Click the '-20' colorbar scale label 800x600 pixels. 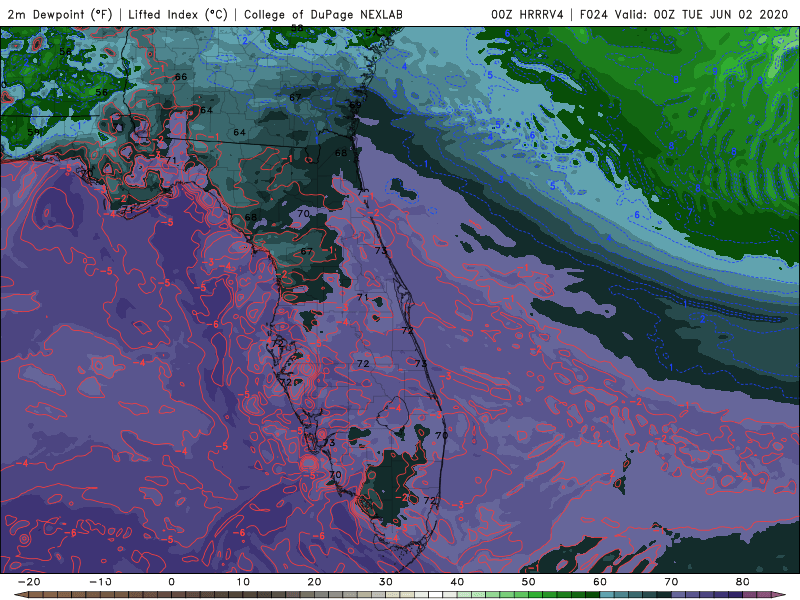29,582
